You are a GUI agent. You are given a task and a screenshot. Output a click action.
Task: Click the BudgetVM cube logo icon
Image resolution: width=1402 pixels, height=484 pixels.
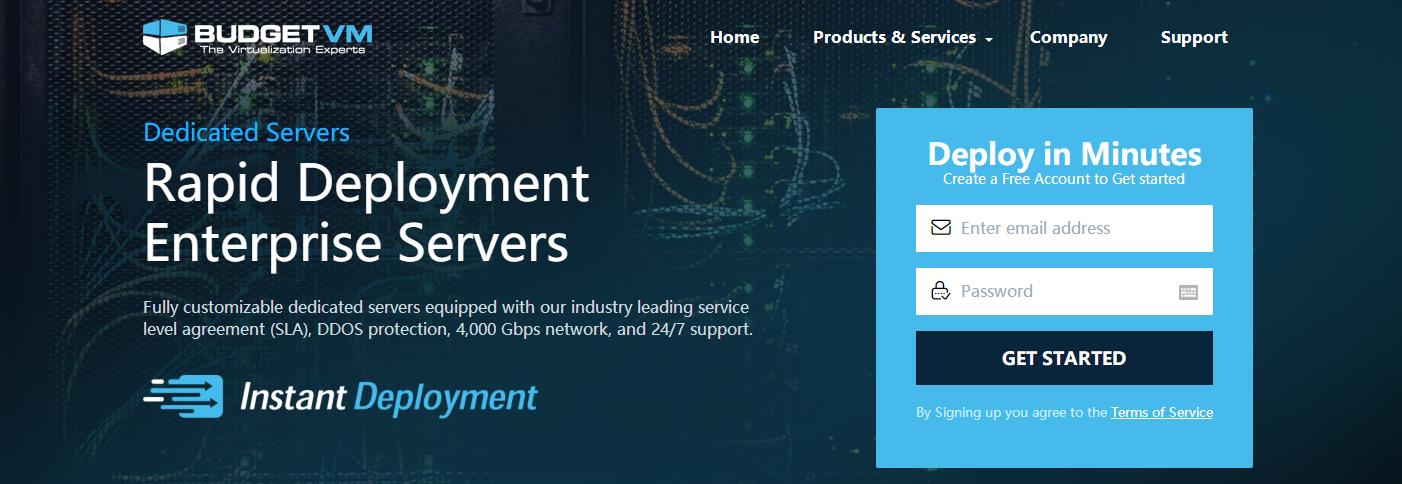pos(165,37)
